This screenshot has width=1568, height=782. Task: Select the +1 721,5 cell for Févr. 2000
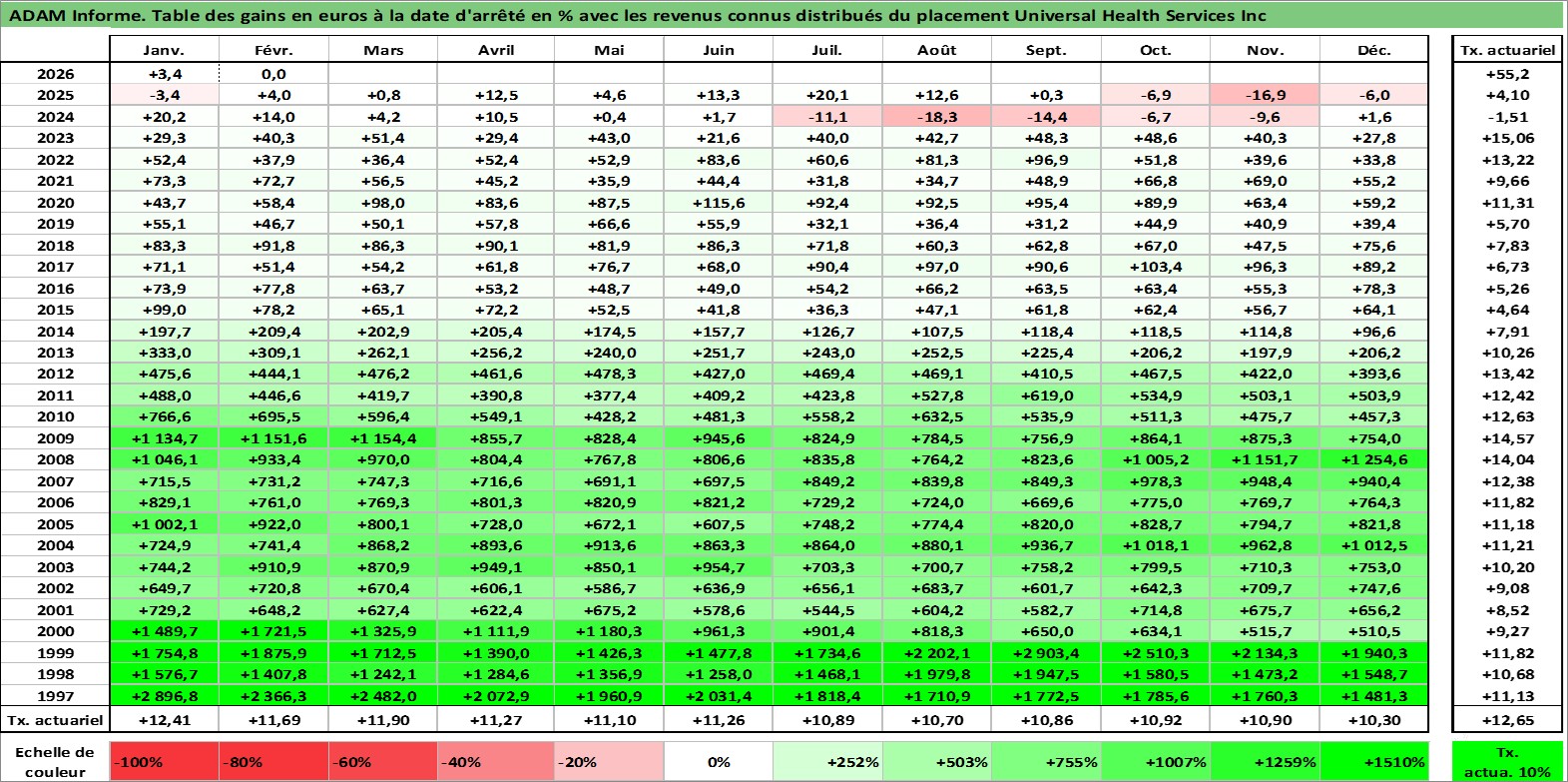tap(273, 631)
